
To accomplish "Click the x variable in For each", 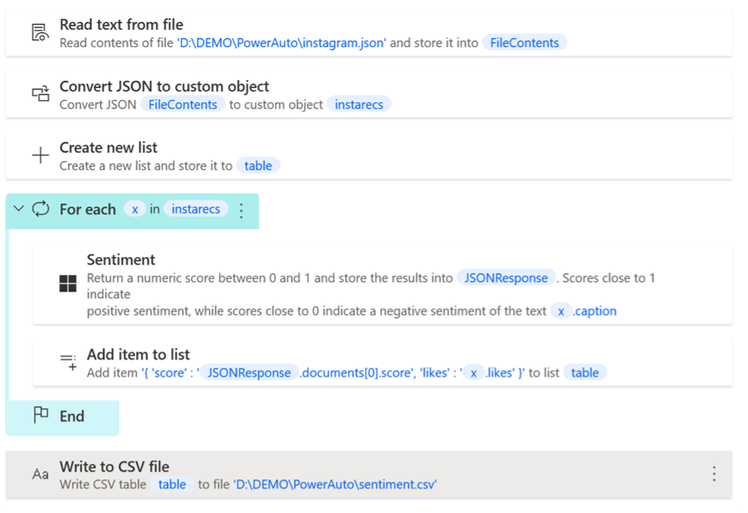I will point(134,210).
